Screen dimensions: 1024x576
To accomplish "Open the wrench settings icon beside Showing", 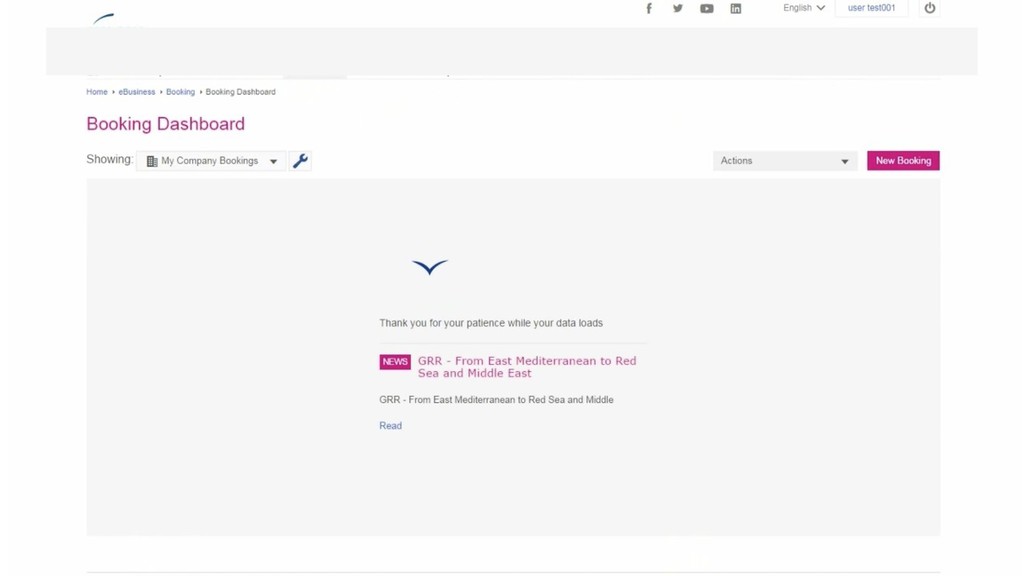I will click(x=300, y=161).
